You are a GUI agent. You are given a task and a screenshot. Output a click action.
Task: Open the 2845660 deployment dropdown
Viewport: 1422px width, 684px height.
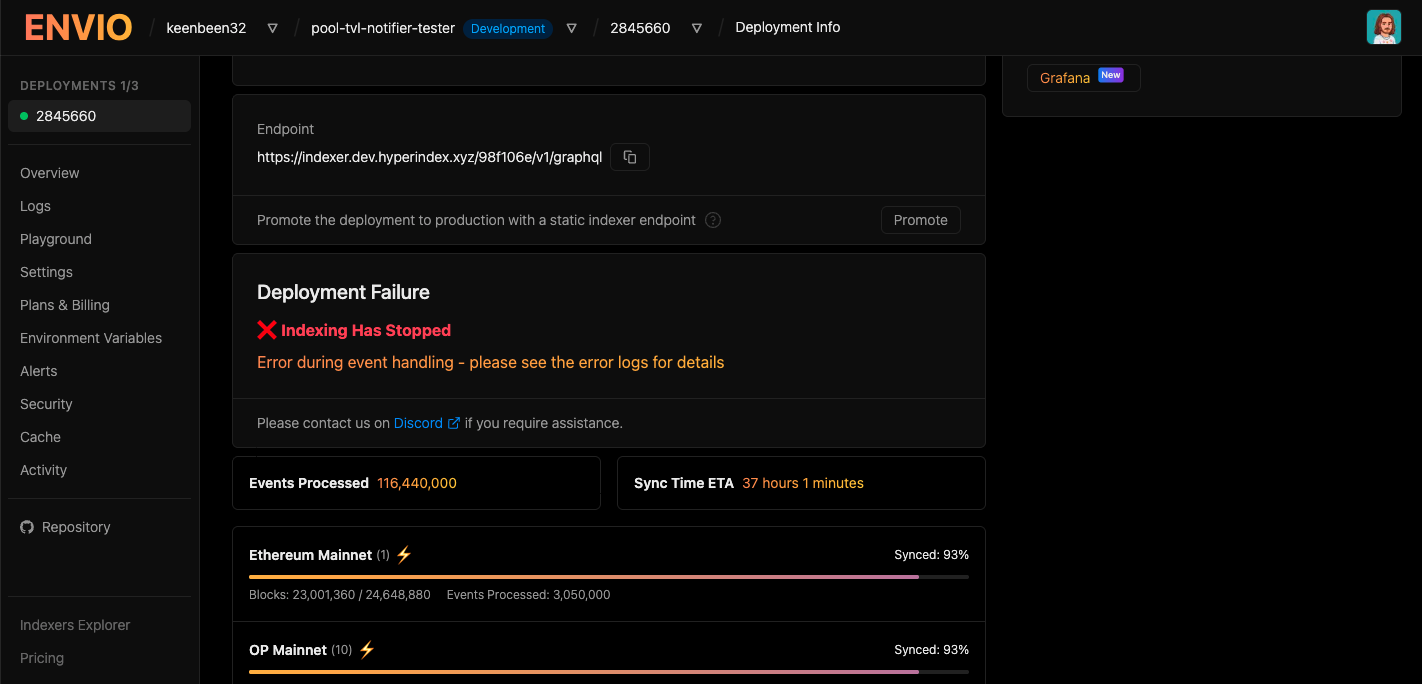click(x=696, y=28)
